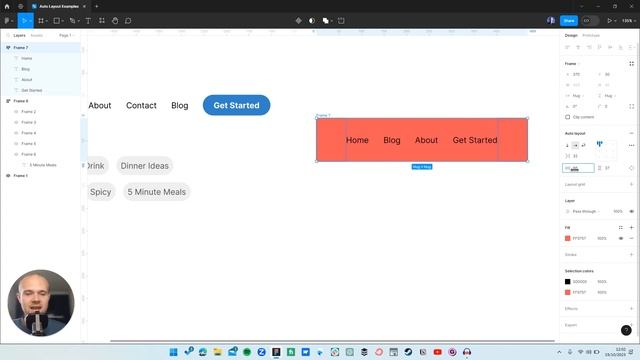This screenshot has height=360, width=640.
Task: Set vertical auto layout direction
Action: coord(567,145)
